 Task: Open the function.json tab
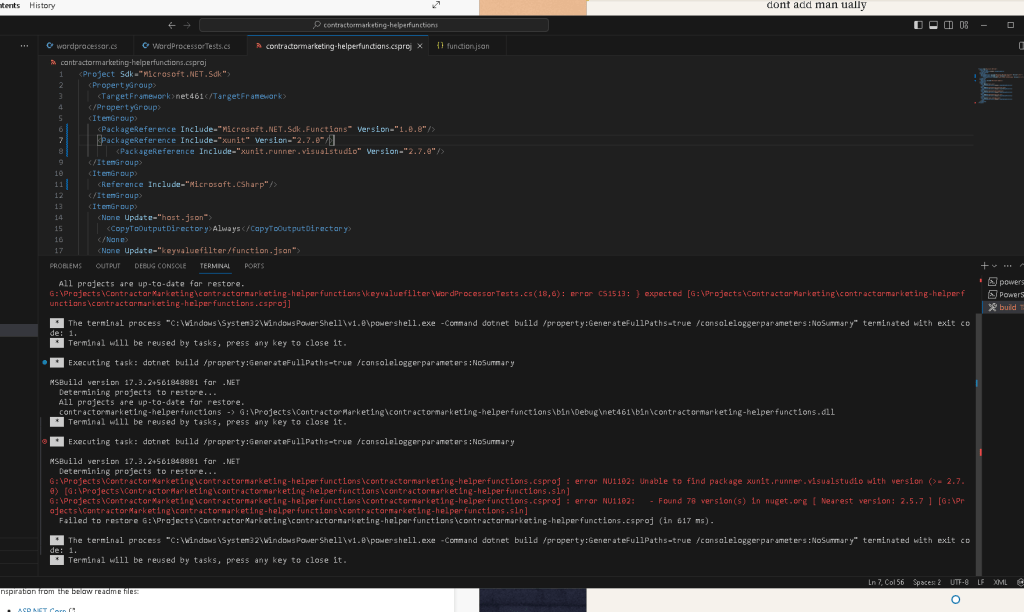click(x=463, y=46)
